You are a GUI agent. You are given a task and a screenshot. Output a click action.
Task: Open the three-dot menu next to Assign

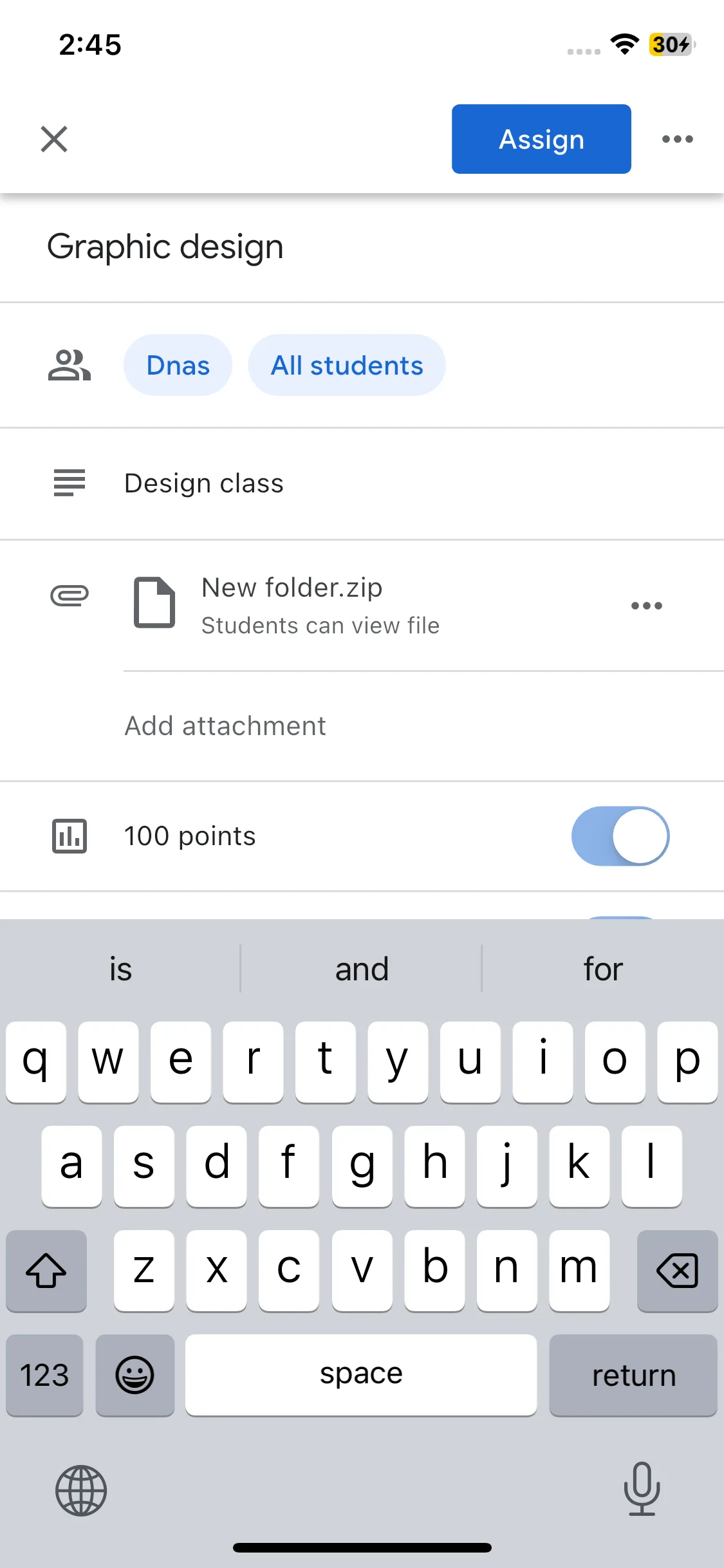(677, 139)
